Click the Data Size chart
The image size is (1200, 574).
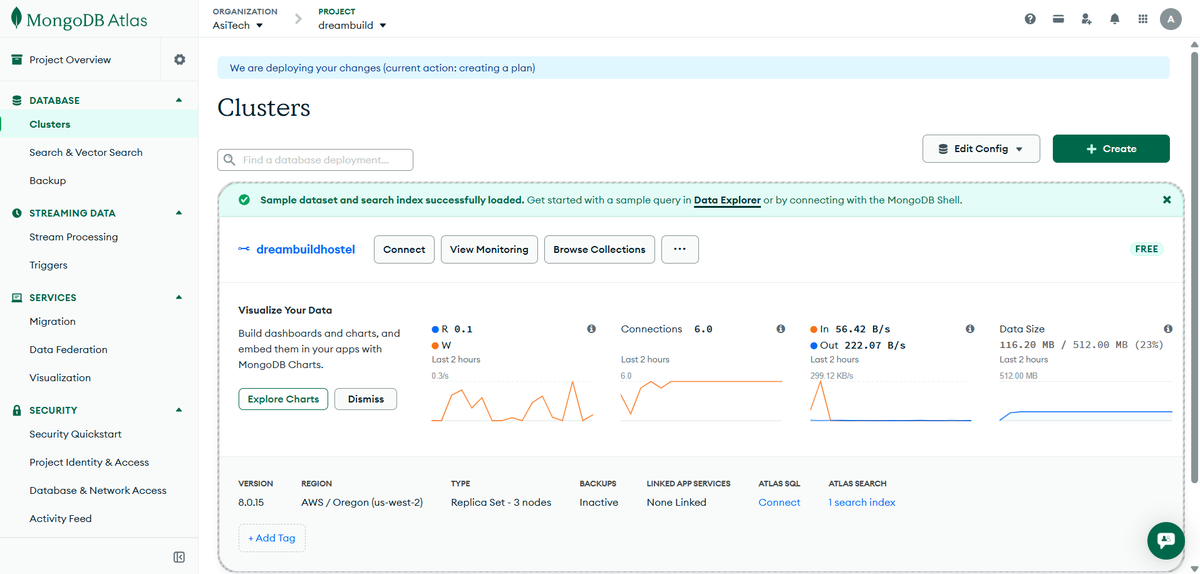tap(1086, 400)
